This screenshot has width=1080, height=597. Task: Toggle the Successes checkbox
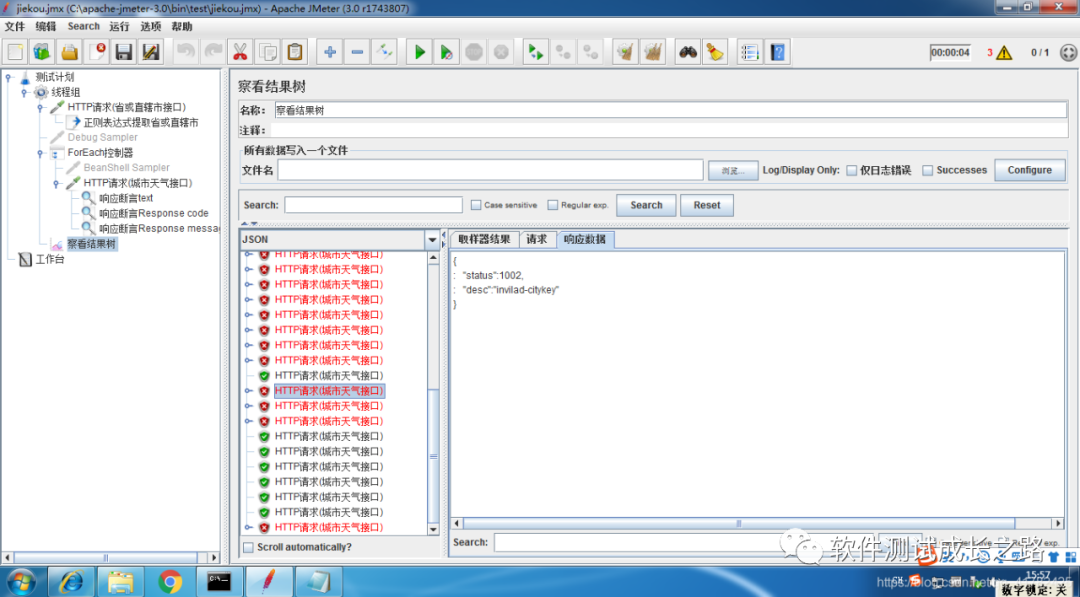[x=928, y=170]
